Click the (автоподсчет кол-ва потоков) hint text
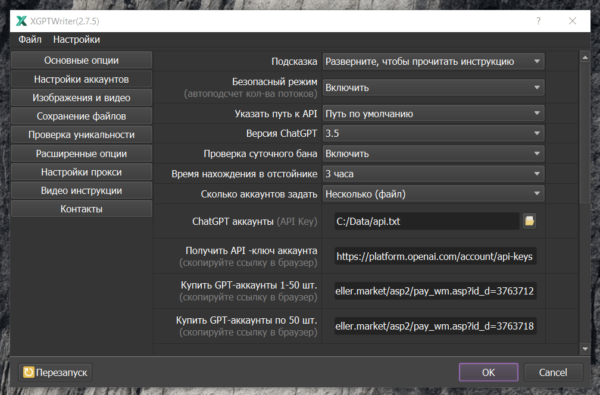The width and height of the screenshot is (600, 395). point(251,94)
